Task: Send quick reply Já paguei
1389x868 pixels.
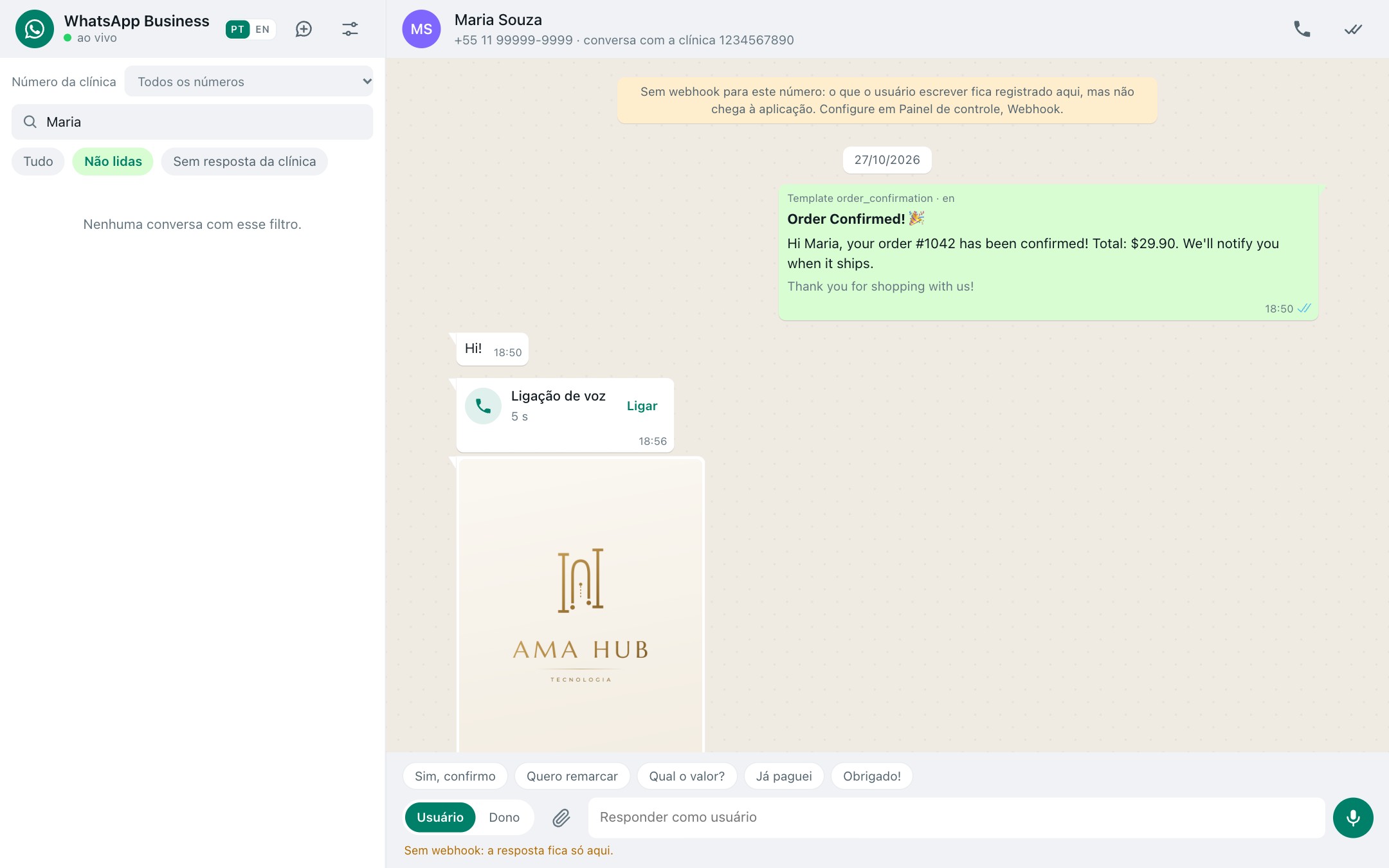Action: point(784,776)
